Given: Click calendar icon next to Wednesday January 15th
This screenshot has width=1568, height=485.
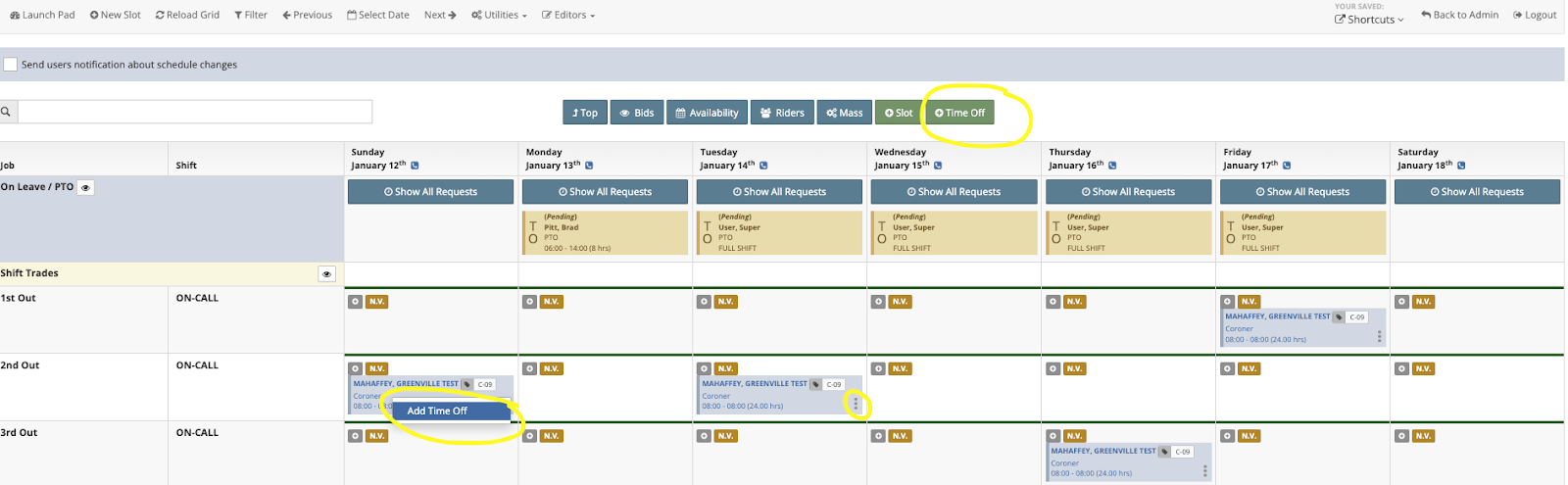Looking at the screenshot, I should pos(938,166).
